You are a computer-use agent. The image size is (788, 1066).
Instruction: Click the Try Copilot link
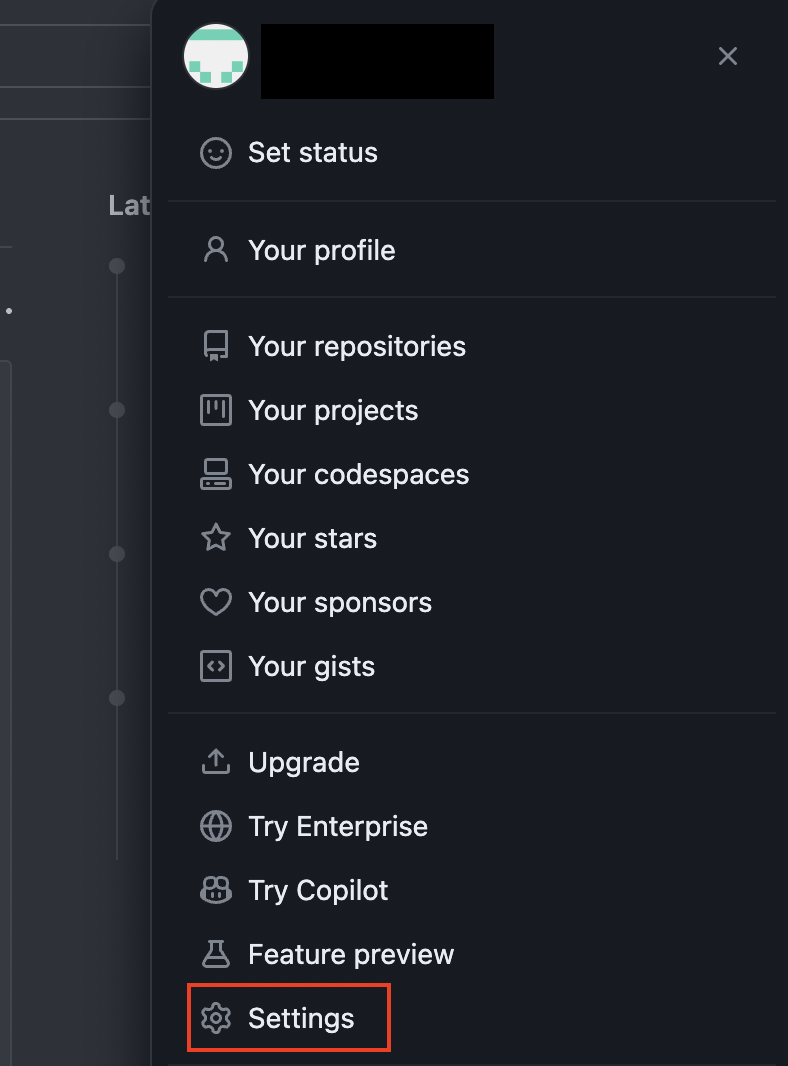tap(318, 889)
